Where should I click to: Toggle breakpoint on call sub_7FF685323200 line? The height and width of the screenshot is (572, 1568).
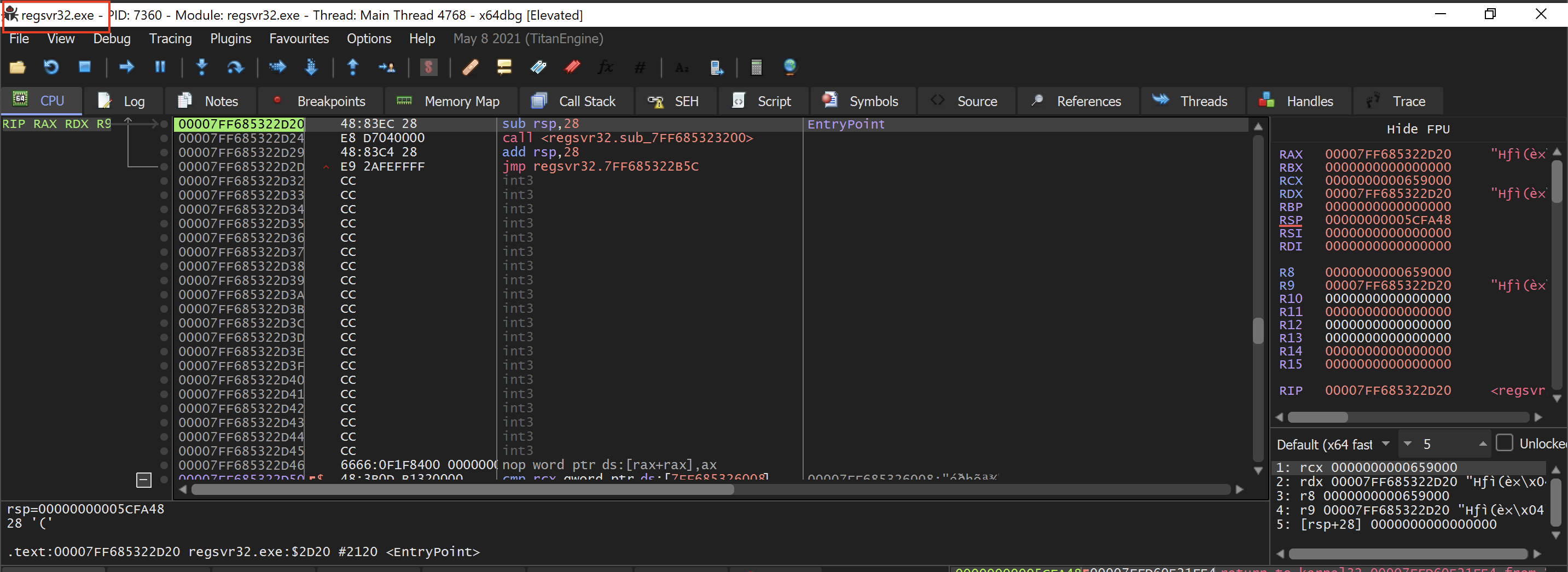coord(164,138)
